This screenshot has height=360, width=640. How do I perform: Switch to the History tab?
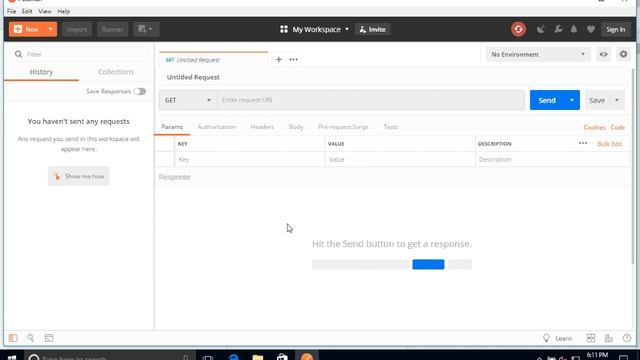click(41, 72)
